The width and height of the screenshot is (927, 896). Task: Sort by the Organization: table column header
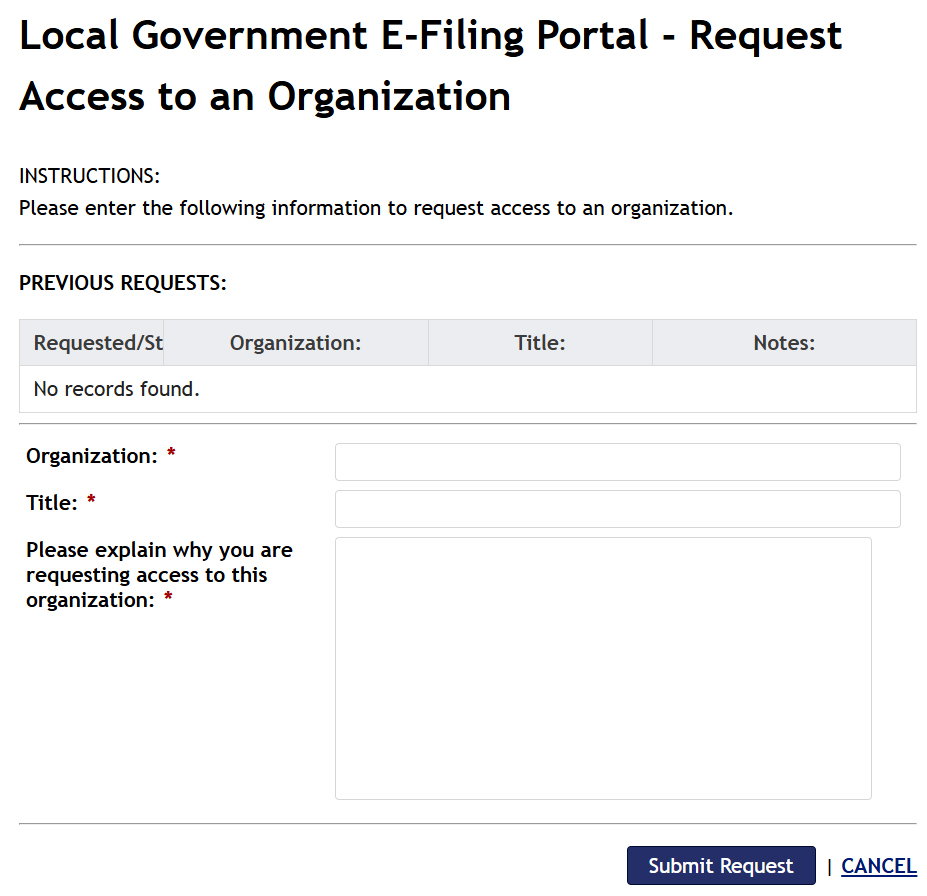296,343
